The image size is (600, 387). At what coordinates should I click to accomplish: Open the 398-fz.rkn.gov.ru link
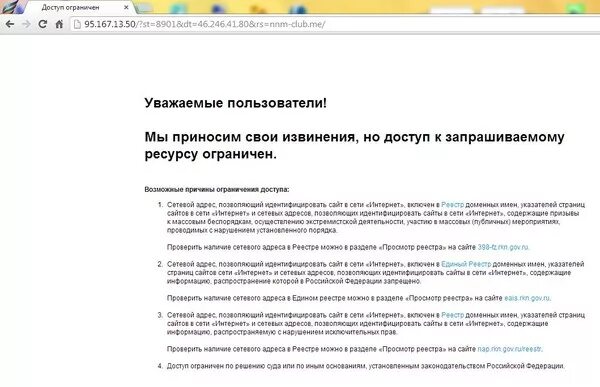pos(503,247)
